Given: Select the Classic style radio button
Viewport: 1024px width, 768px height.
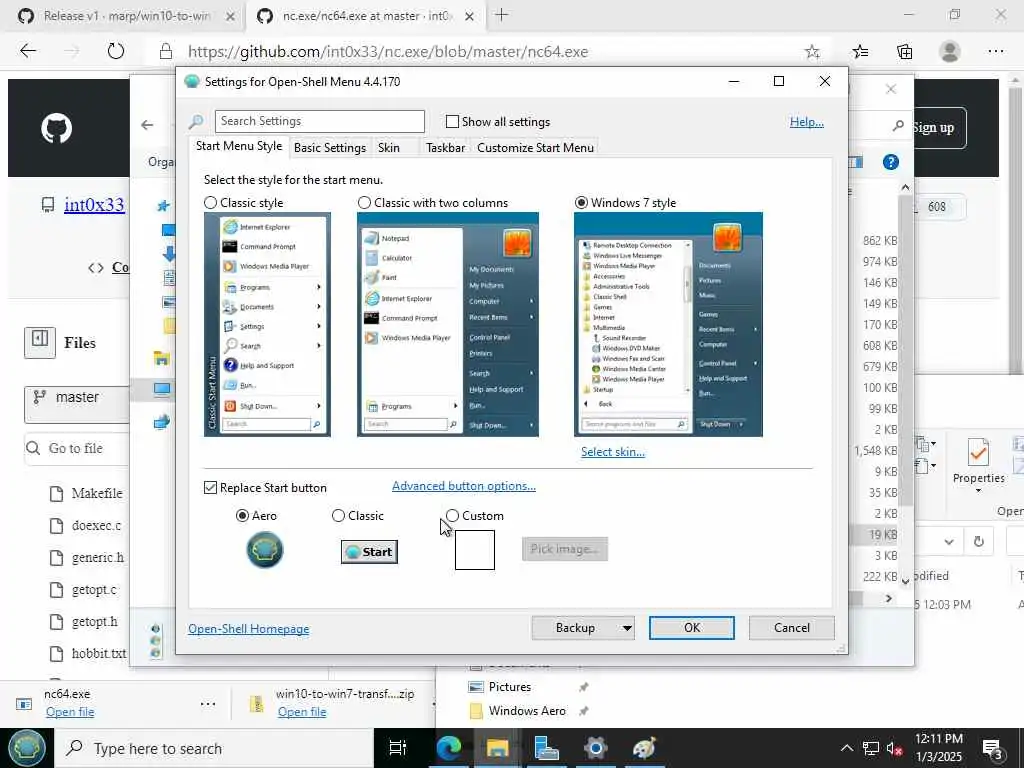Looking at the screenshot, I should tap(210, 202).
